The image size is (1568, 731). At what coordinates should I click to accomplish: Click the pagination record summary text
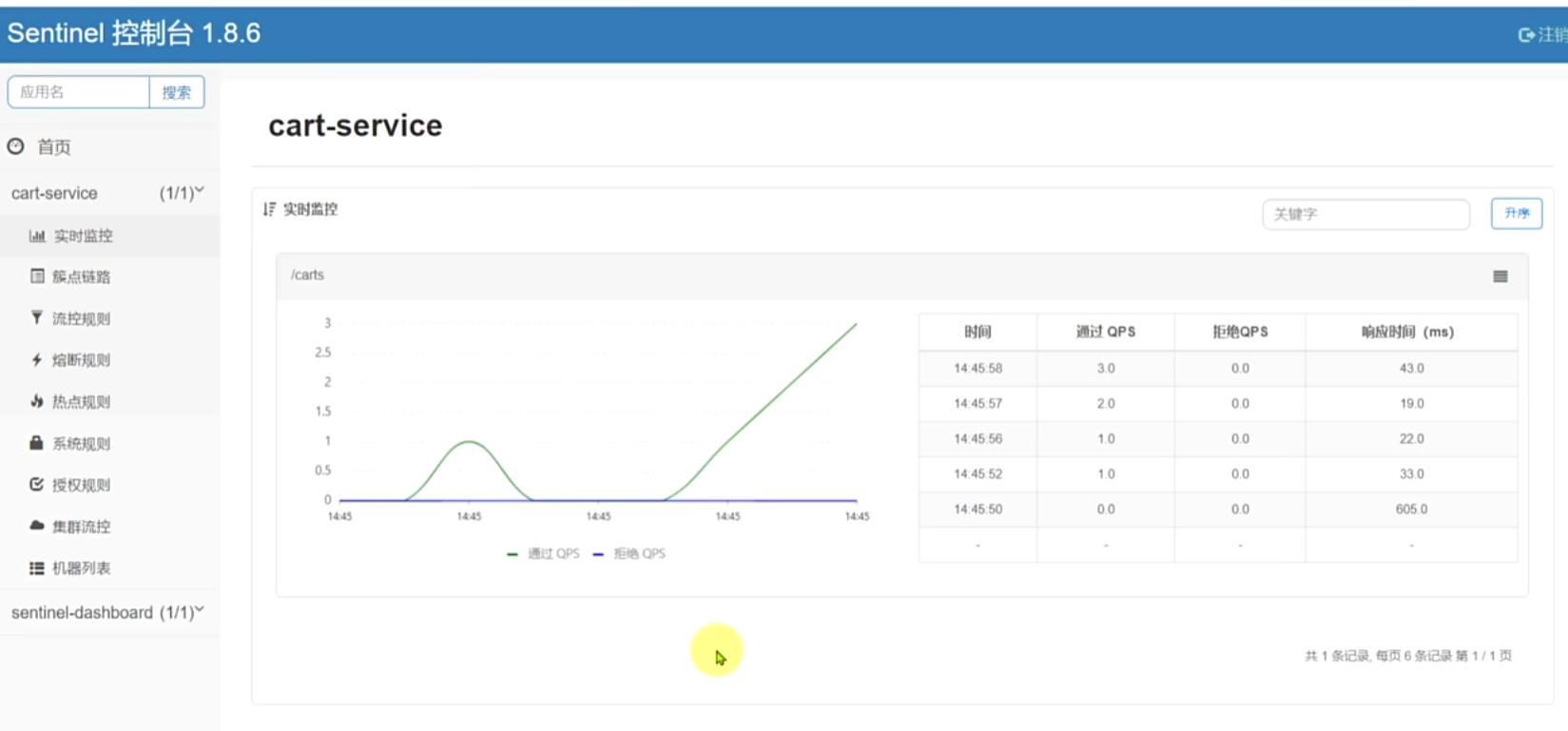[x=1408, y=655]
